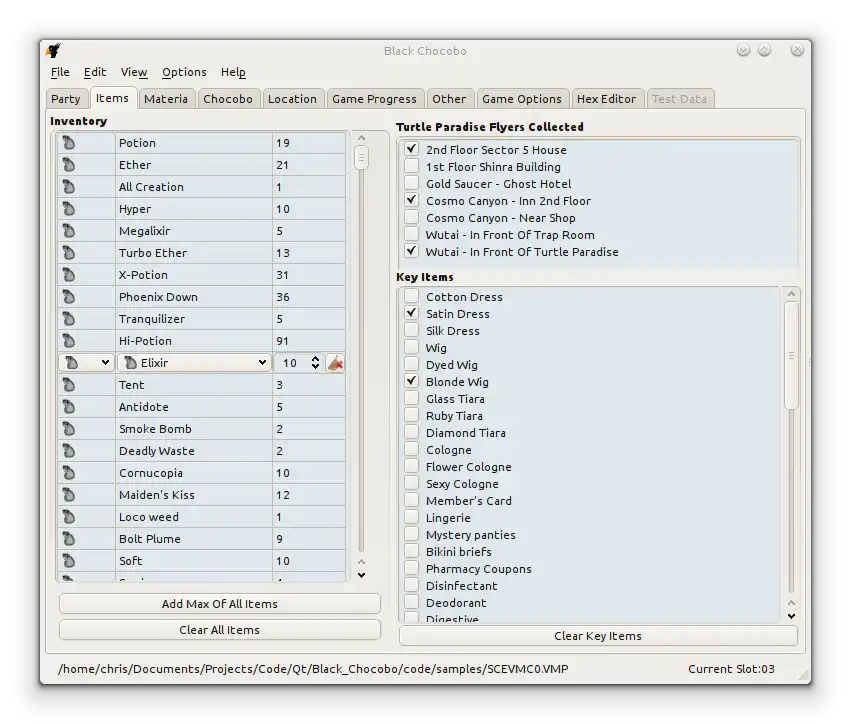Click the Inventory list scrollbar handle
851x724 pixels.
pyautogui.click(x=361, y=157)
